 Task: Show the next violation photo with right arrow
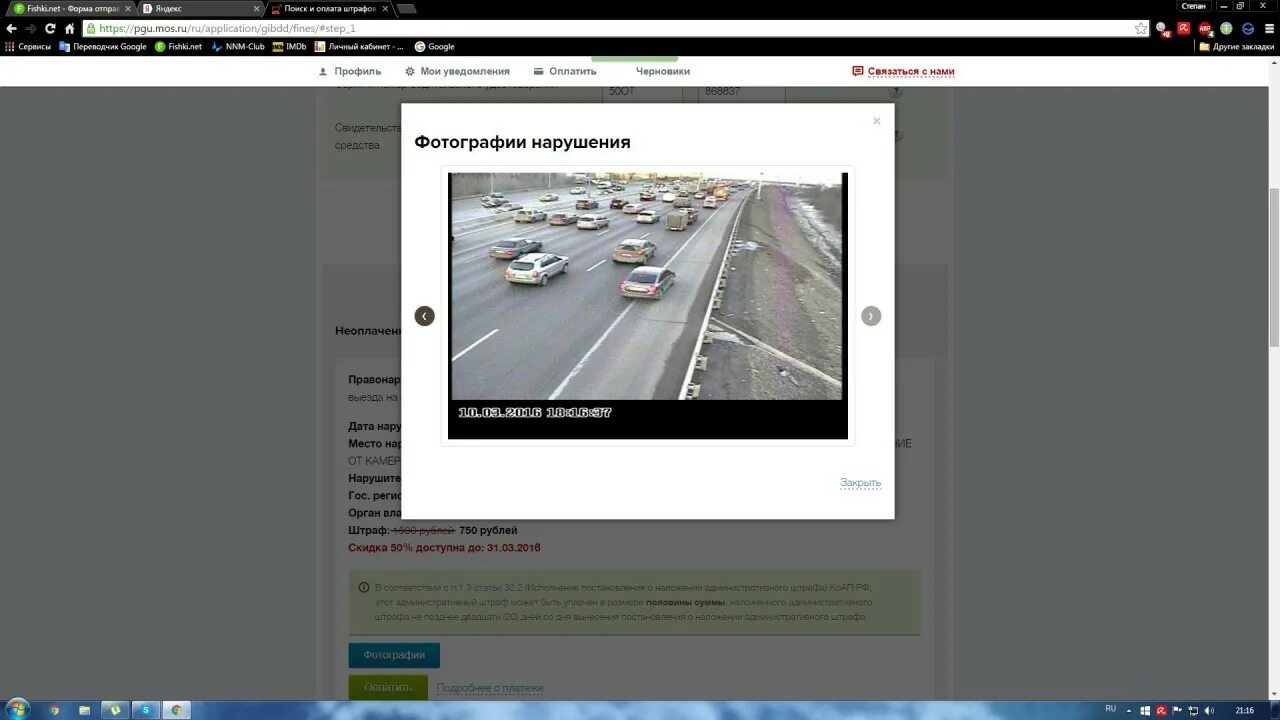click(870, 315)
